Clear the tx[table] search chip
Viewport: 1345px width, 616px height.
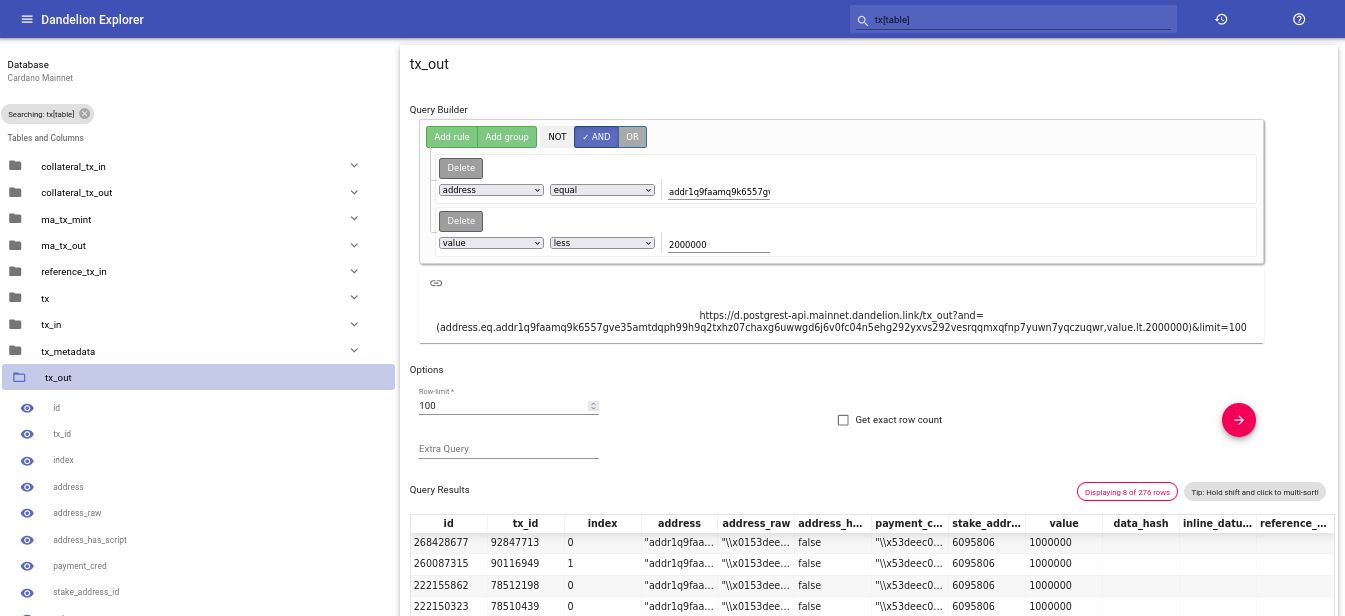tap(84, 114)
